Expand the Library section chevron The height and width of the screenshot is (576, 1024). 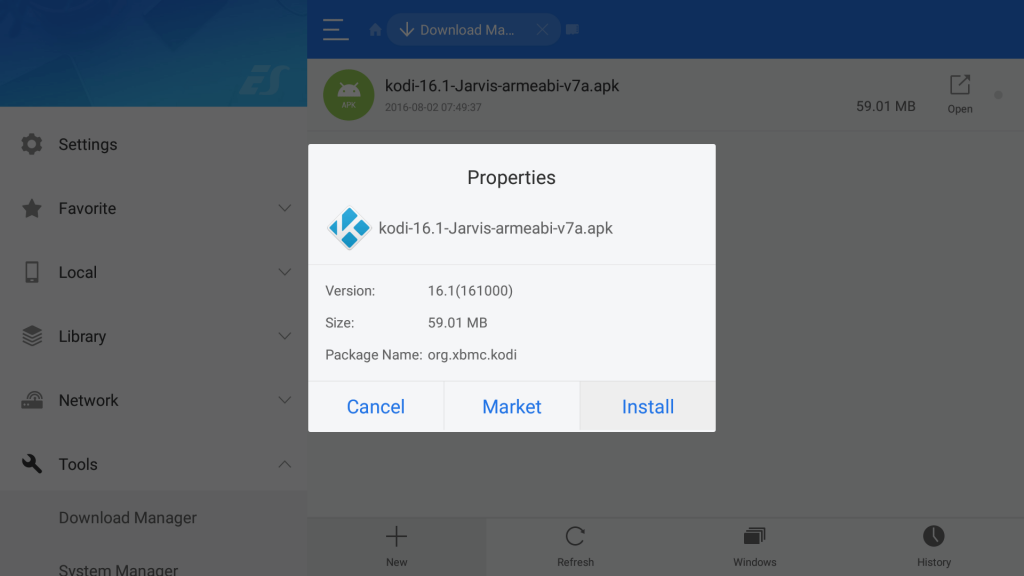pos(285,336)
